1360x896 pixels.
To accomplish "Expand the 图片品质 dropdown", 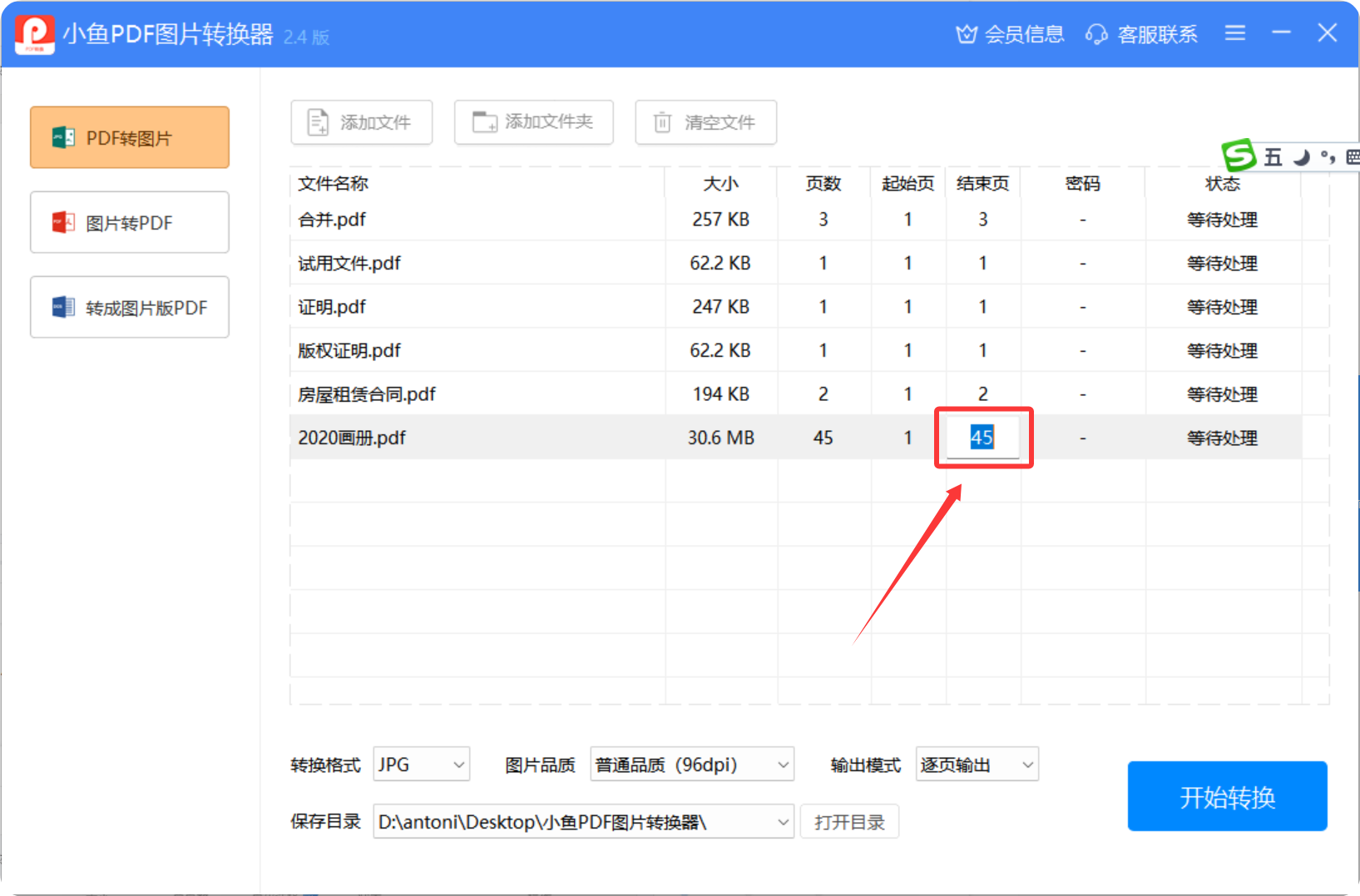I will (691, 764).
